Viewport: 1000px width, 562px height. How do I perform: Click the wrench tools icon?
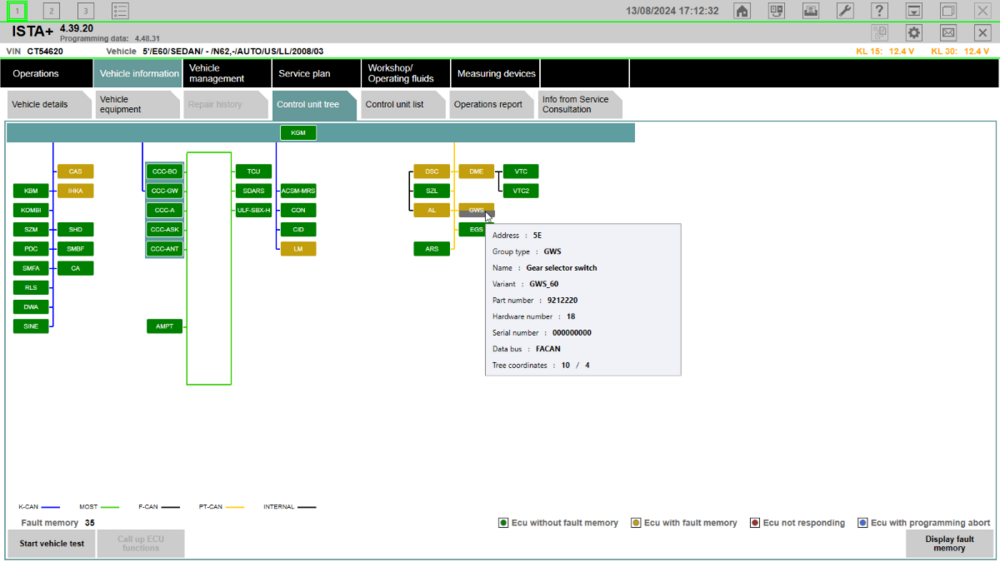(x=845, y=11)
